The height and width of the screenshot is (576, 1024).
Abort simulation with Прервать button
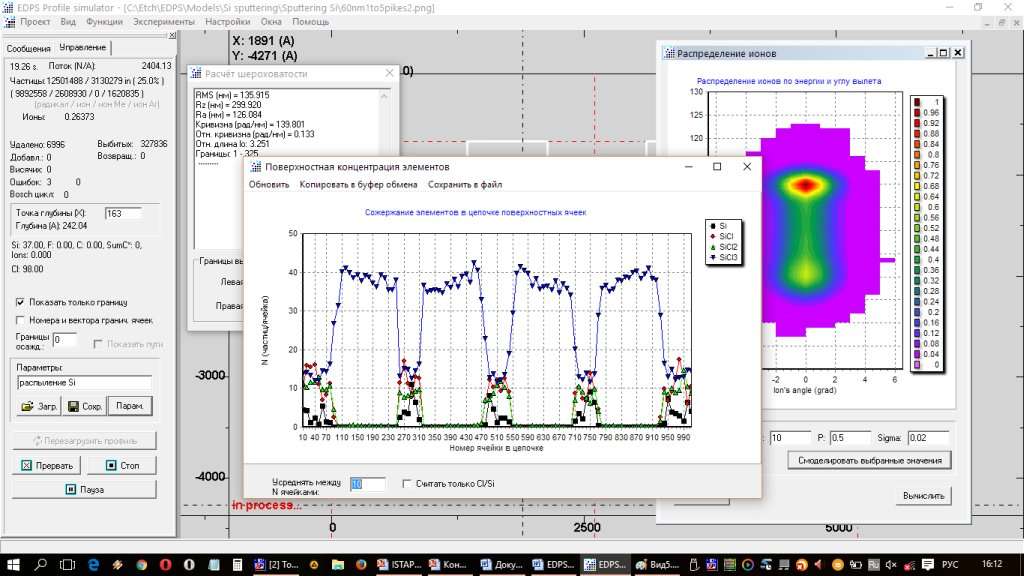click(46, 466)
